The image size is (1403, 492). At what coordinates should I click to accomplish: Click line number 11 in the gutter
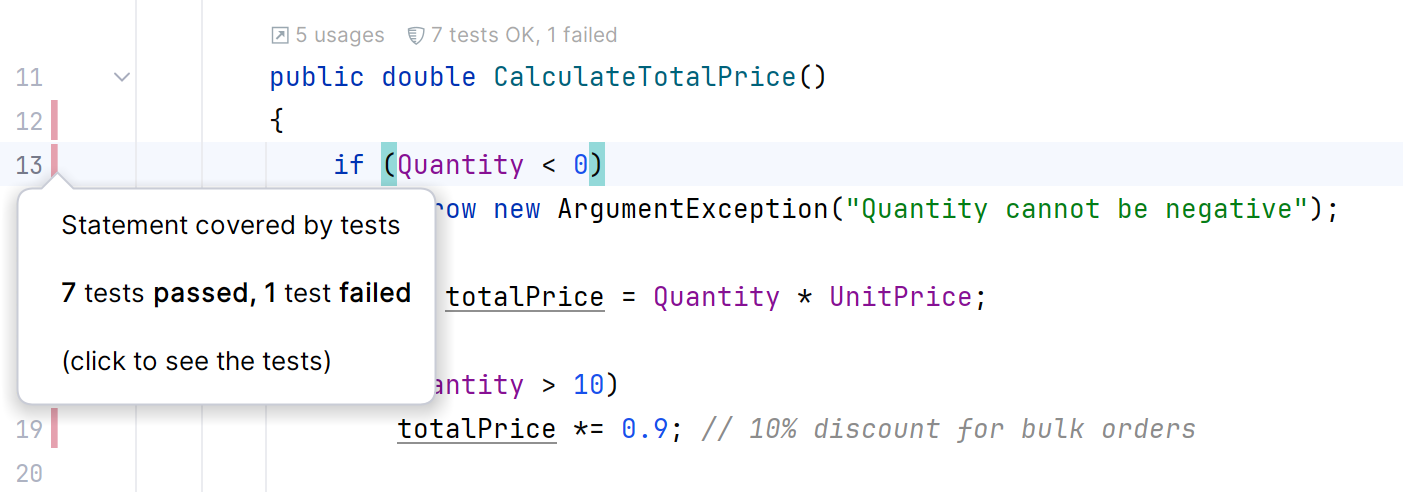click(30, 78)
